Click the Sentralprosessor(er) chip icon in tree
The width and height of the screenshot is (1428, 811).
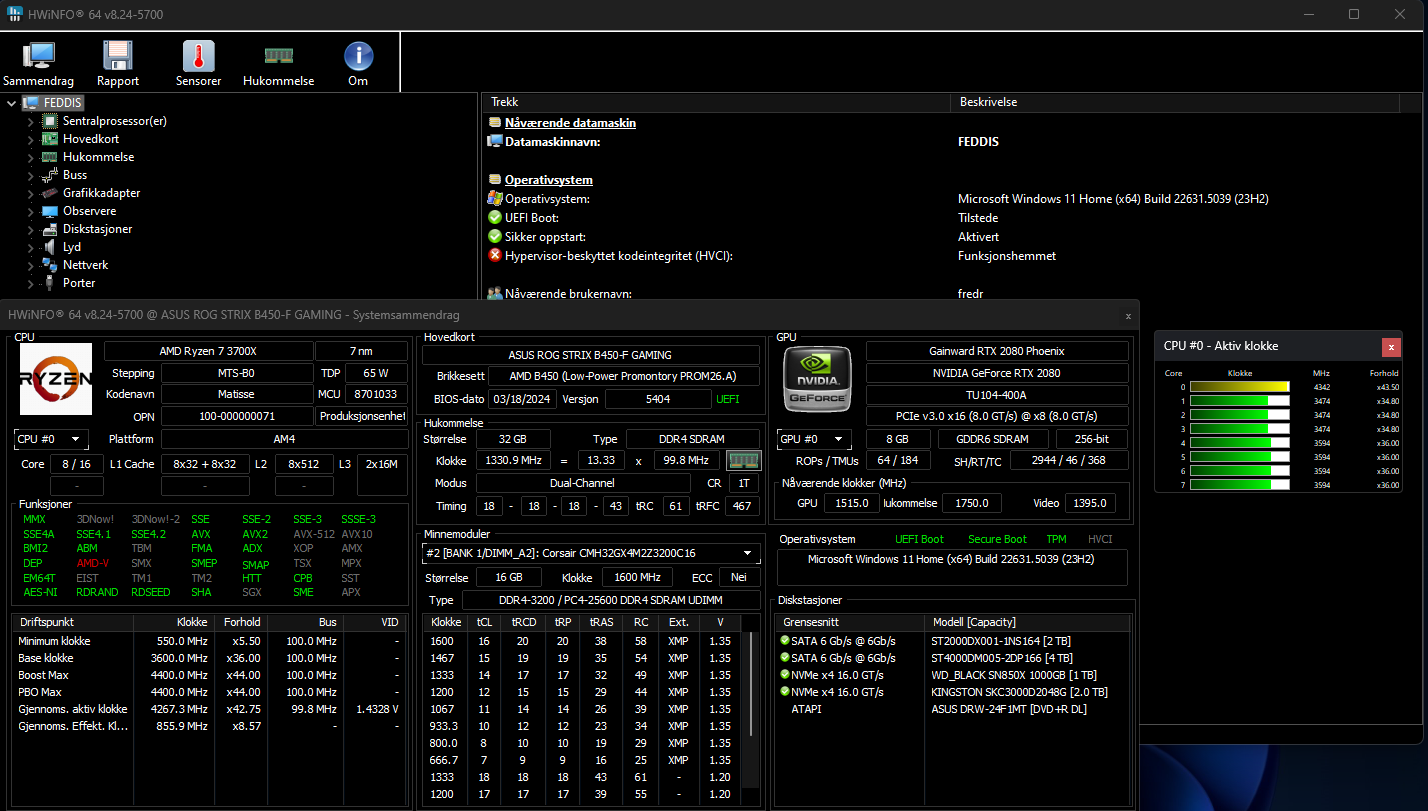[x=49, y=121]
